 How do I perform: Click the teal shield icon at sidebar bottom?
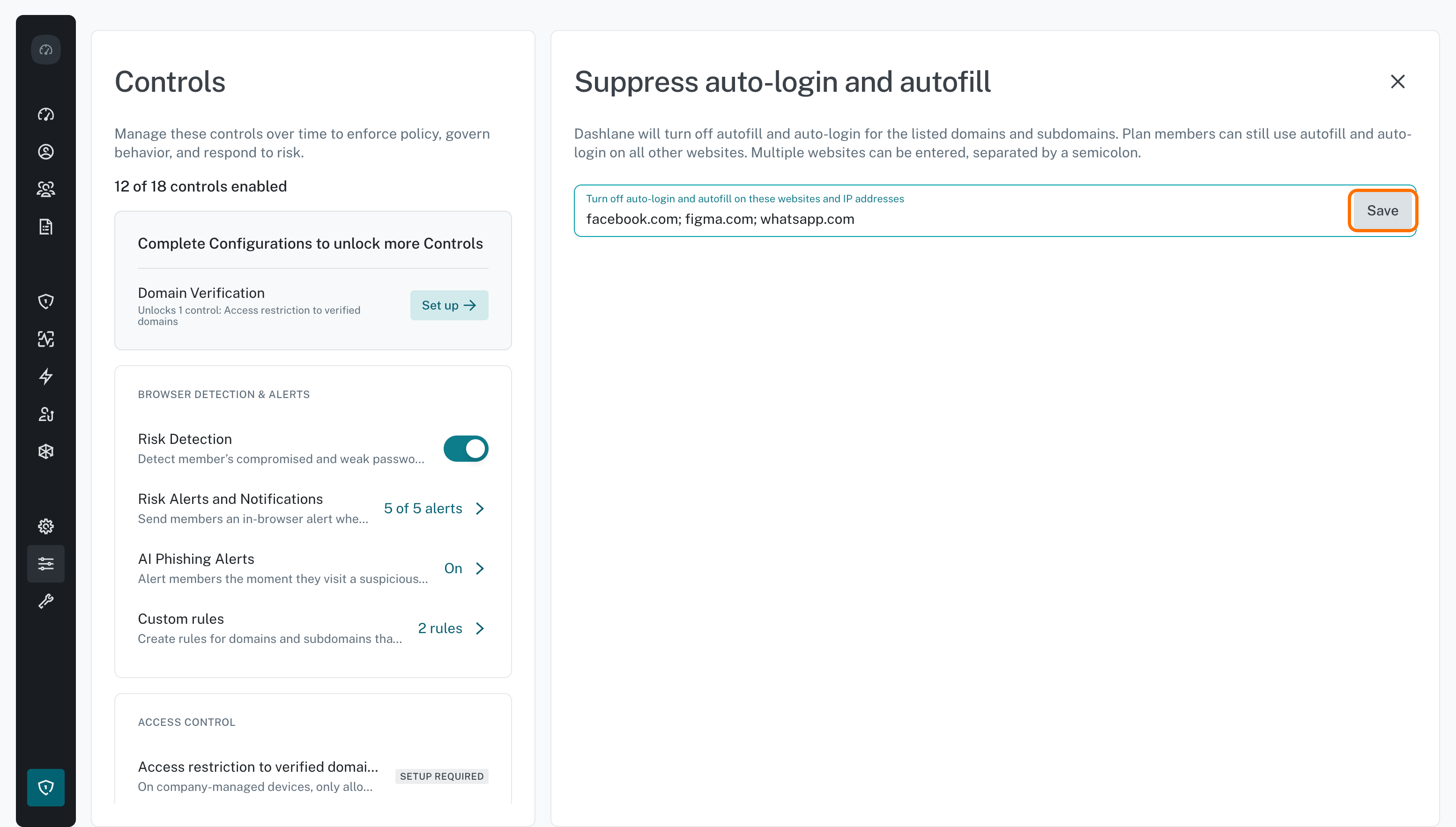pos(46,787)
